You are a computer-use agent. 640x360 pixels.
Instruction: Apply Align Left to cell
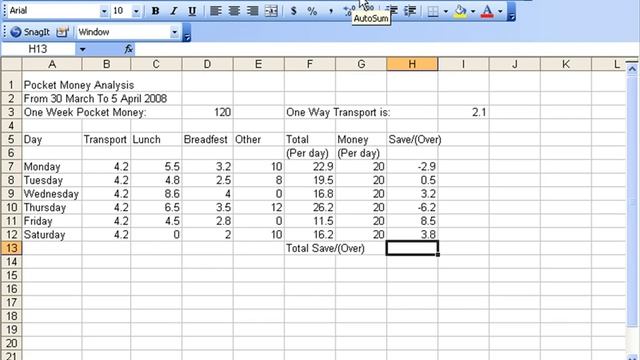coord(216,11)
